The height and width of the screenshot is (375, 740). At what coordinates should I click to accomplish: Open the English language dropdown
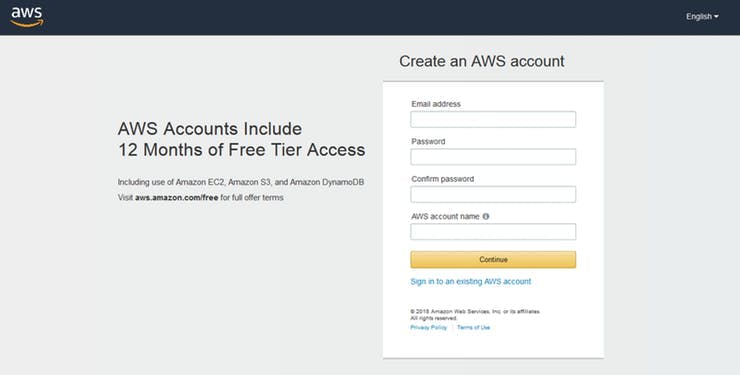coord(702,17)
